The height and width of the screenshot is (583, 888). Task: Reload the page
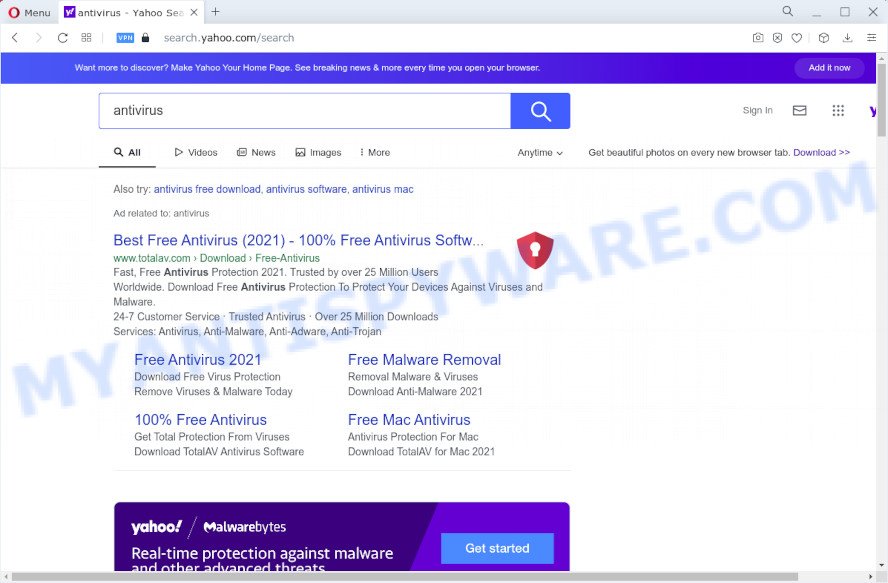coord(62,38)
